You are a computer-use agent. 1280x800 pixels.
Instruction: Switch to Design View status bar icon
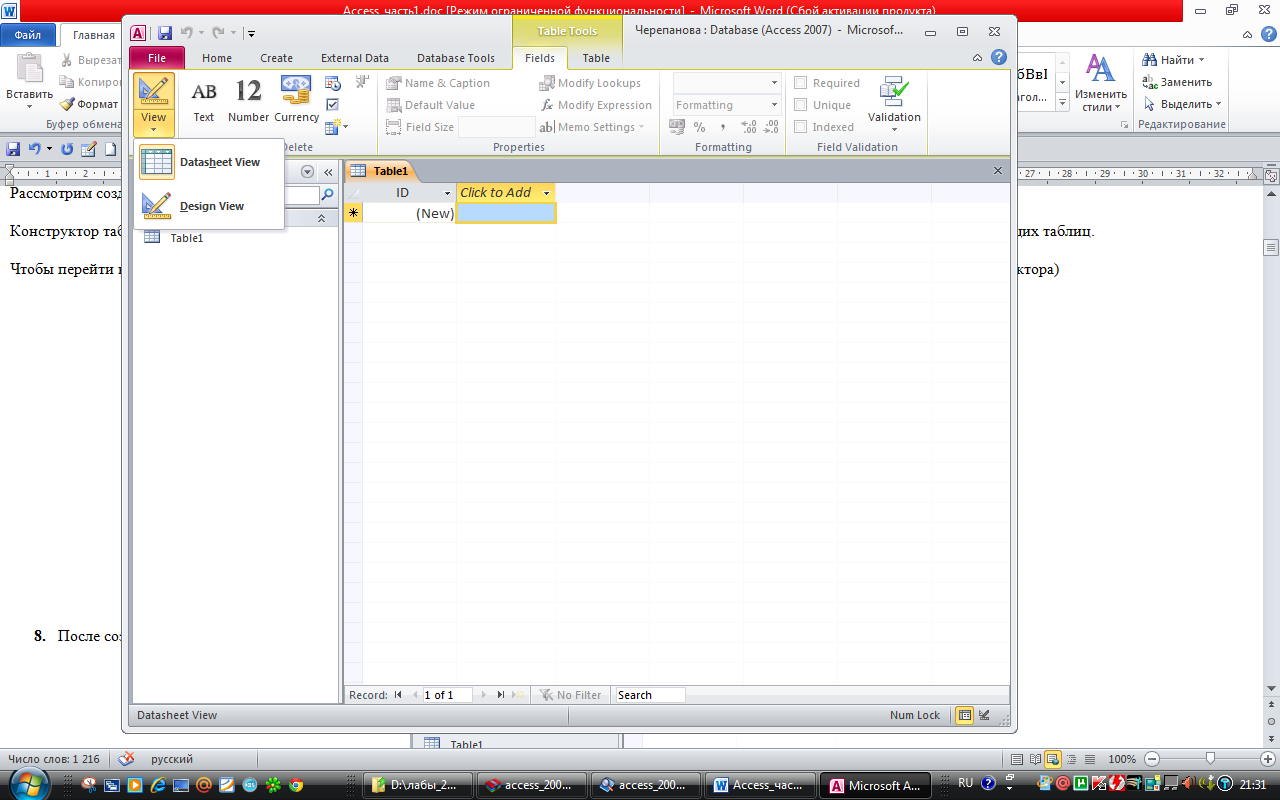point(984,715)
